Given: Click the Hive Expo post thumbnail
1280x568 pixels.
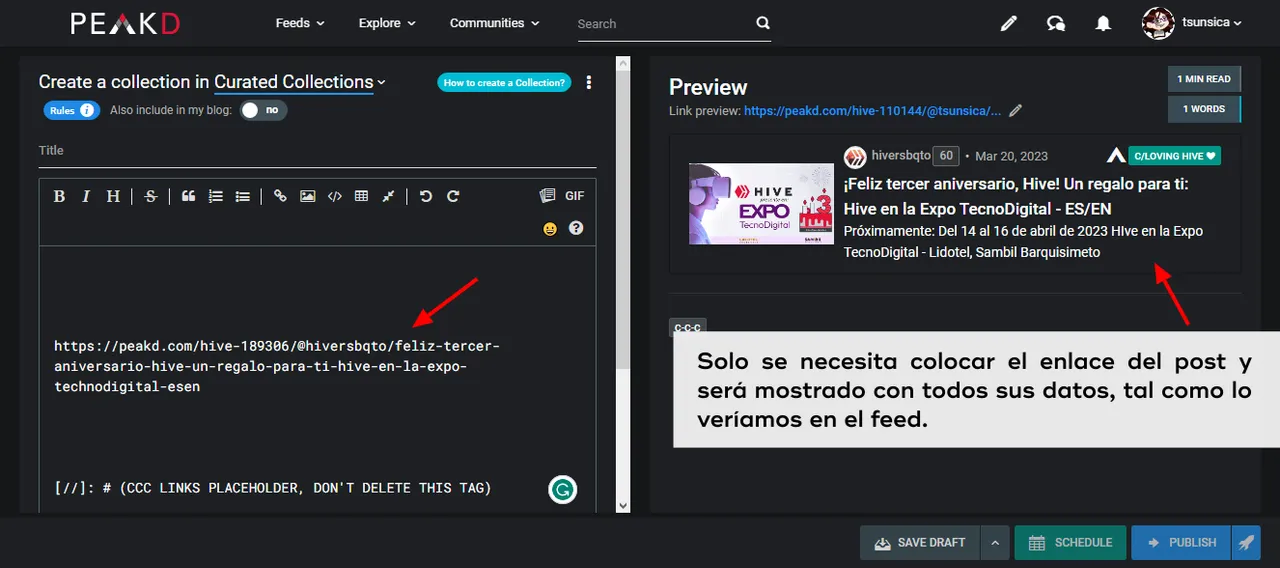Looking at the screenshot, I should coord(761,204).
